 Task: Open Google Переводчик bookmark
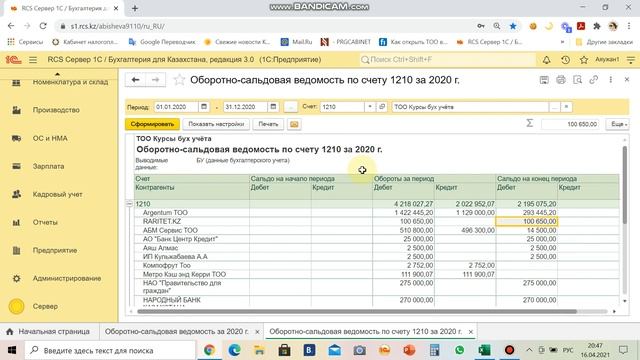(x=162, y=42)
